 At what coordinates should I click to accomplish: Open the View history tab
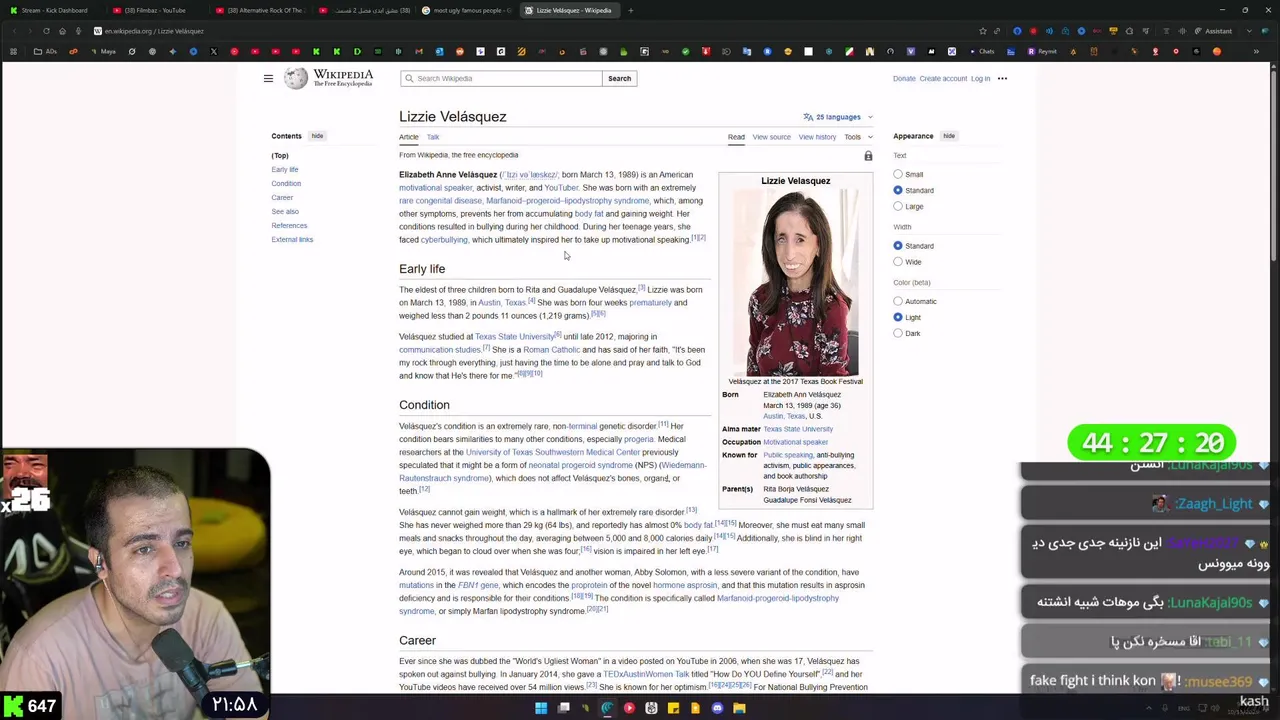tap(817, 137)
